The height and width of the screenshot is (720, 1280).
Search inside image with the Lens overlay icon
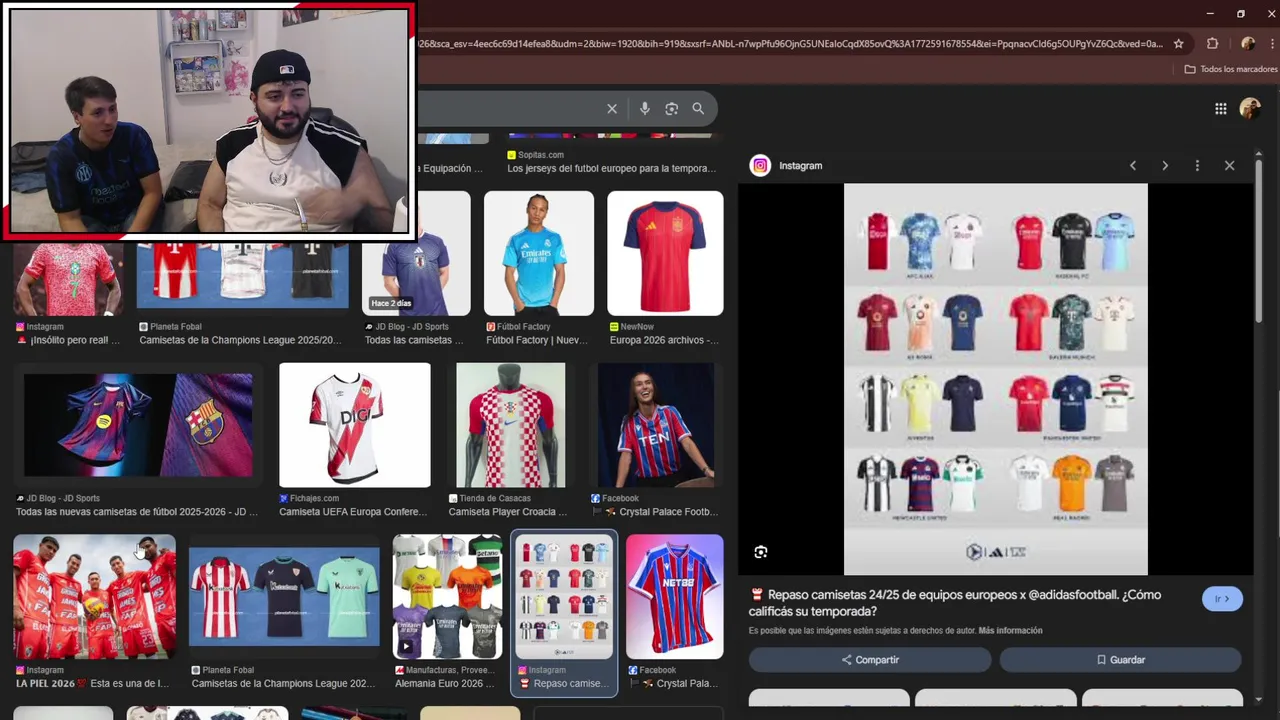pyautogui.click(x=761, y=552)
